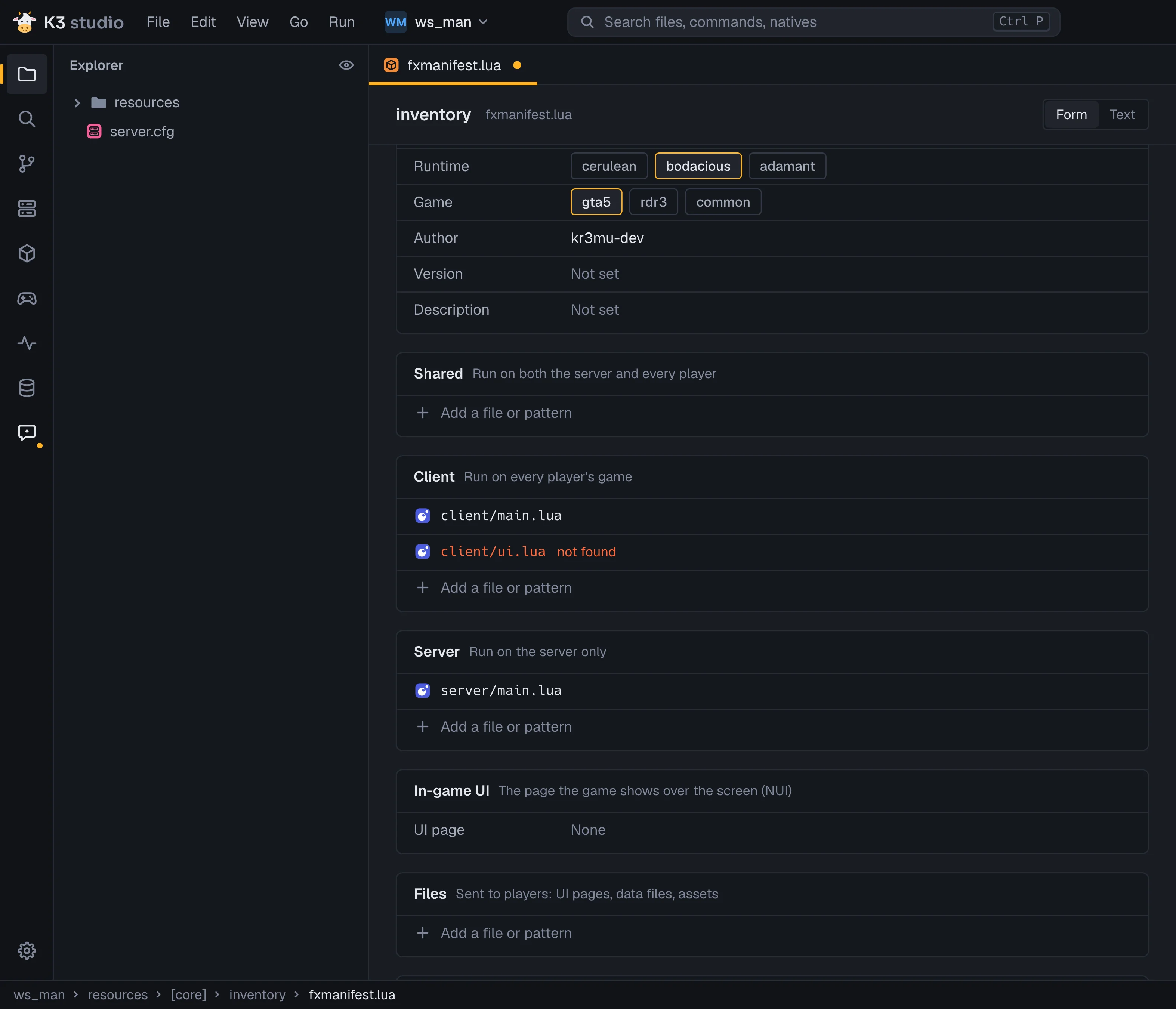Click Add a file or pattern under Shared

point(506,413)
